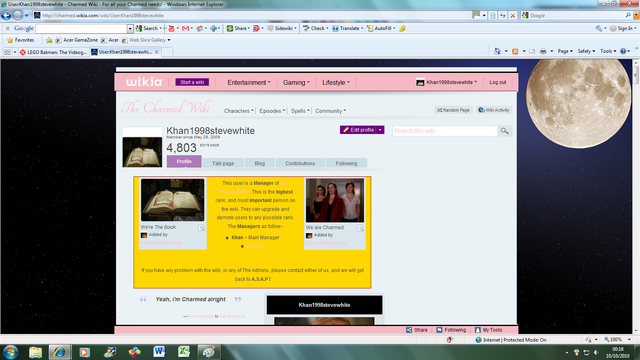Click AutoFill in the Google toolbar
The image size is (640, 360).
point(381,28)
